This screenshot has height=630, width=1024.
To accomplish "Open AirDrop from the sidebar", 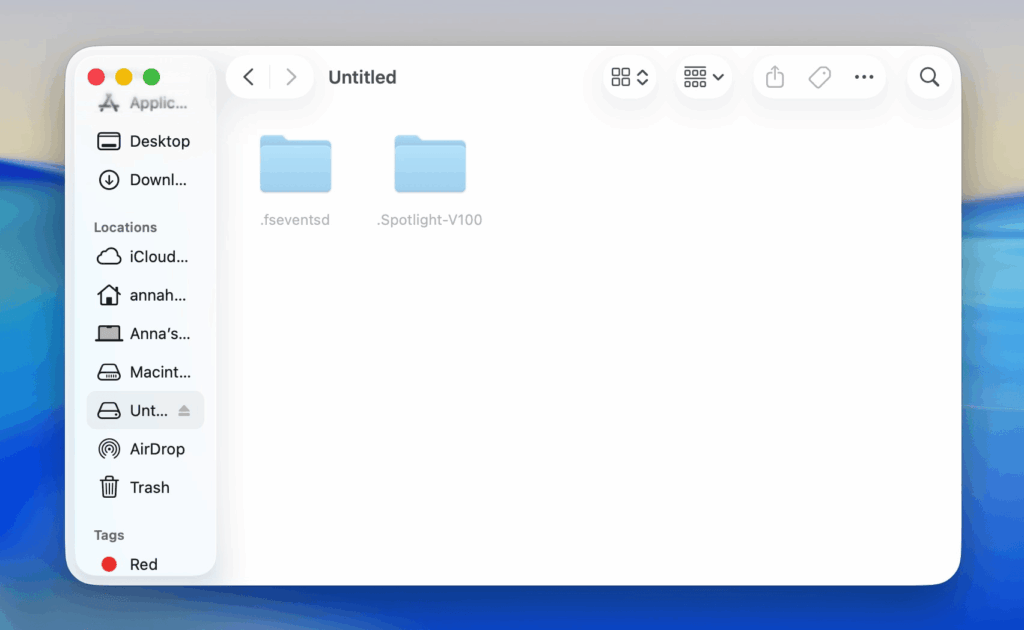I will (x=145, y=449).
